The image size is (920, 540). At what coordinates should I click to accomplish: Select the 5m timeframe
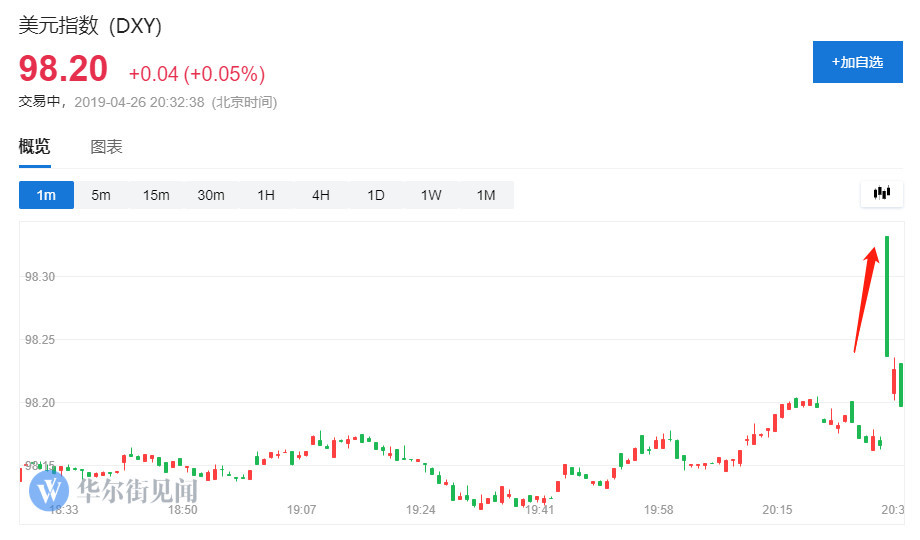[x=101, y=195]
